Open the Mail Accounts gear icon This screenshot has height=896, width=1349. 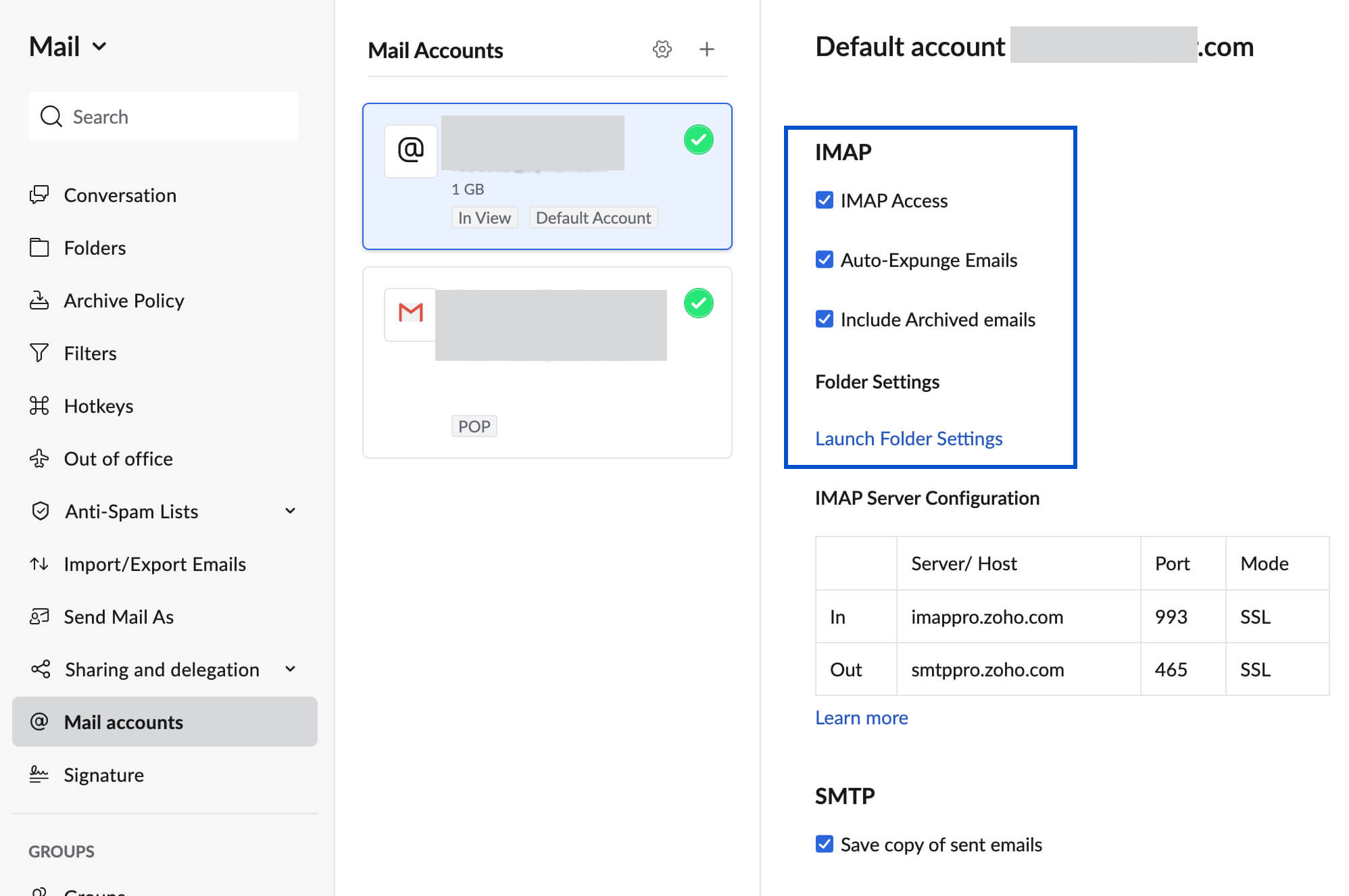pyautogui.click(x=662, y=49)
